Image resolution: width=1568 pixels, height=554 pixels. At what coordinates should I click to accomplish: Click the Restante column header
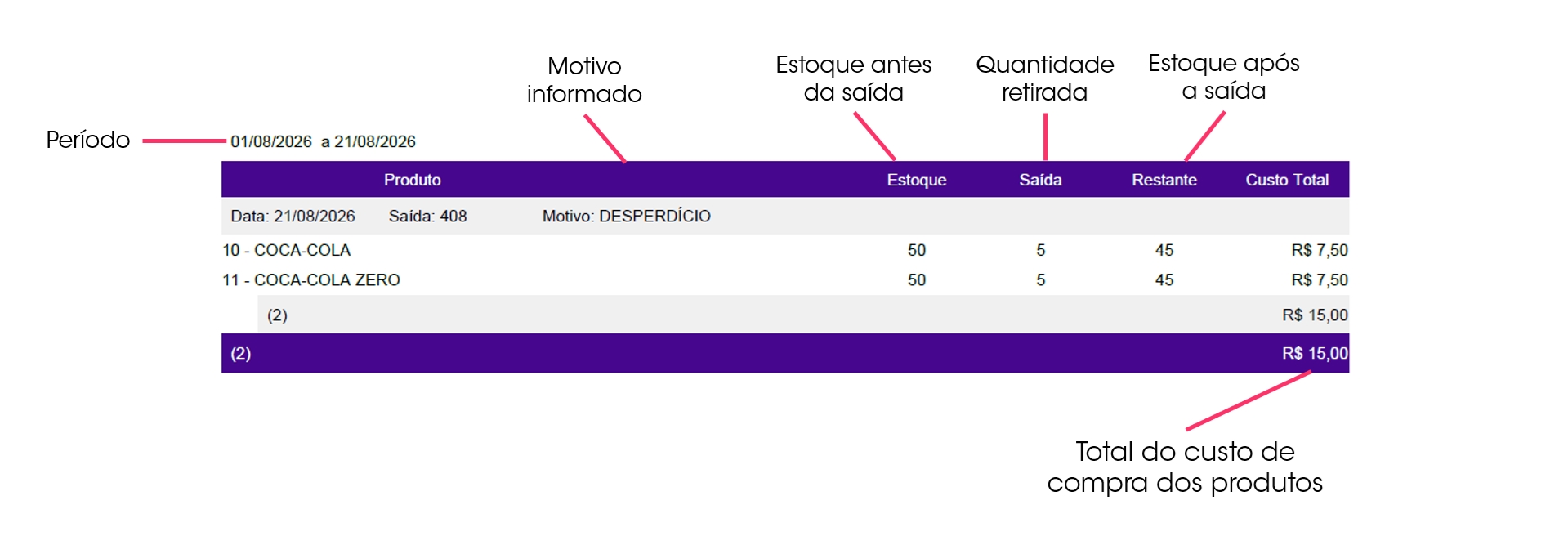pos(1164,180)
